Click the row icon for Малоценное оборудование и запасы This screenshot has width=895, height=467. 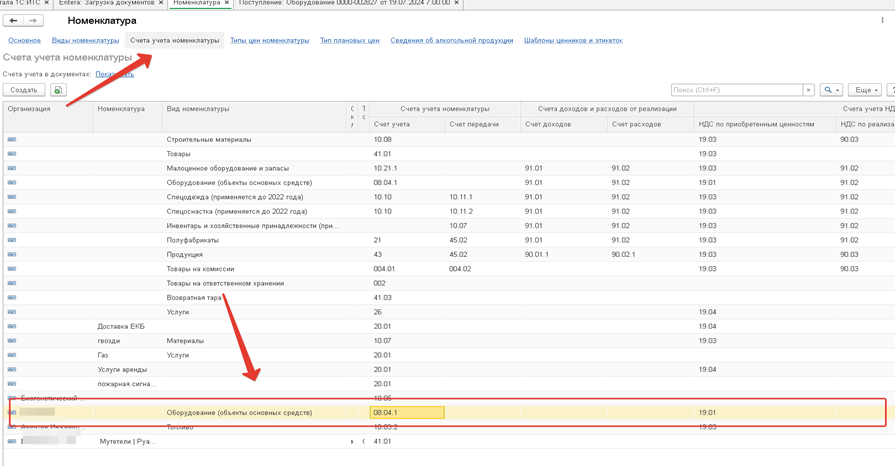point(12,168)
